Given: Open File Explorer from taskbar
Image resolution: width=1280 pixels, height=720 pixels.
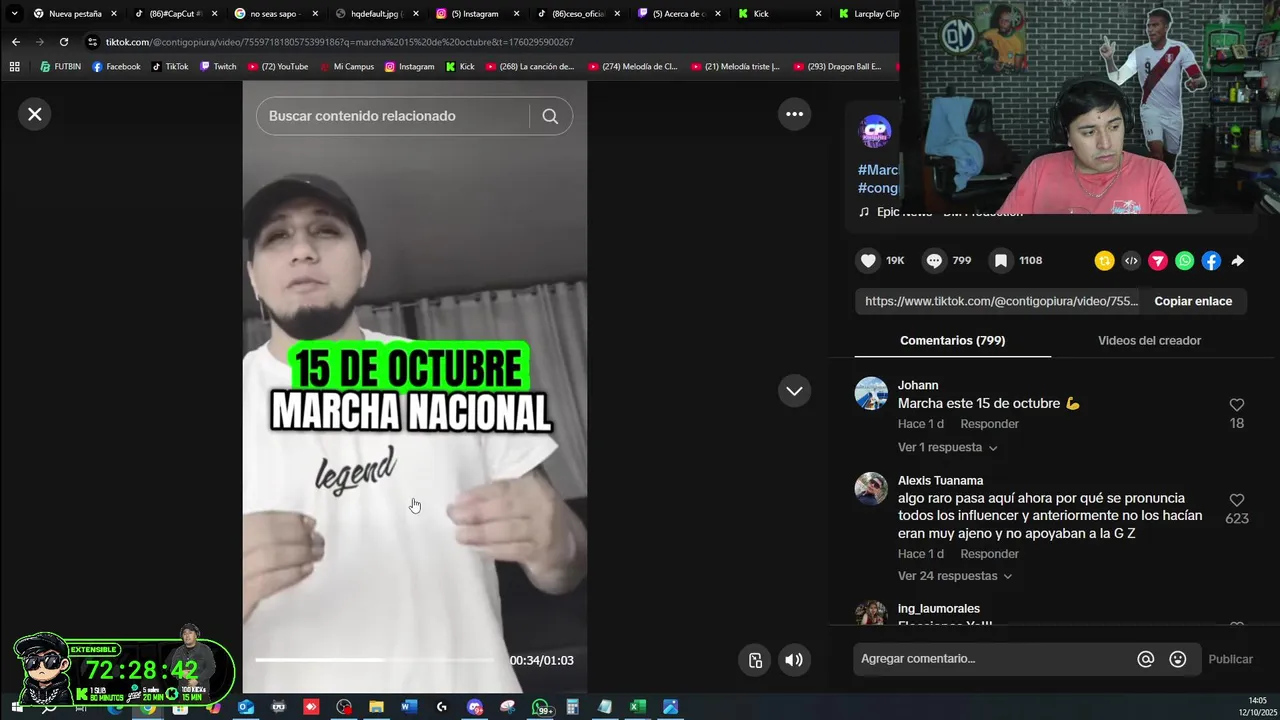Looking at the screenshot, I should (376, 707).
